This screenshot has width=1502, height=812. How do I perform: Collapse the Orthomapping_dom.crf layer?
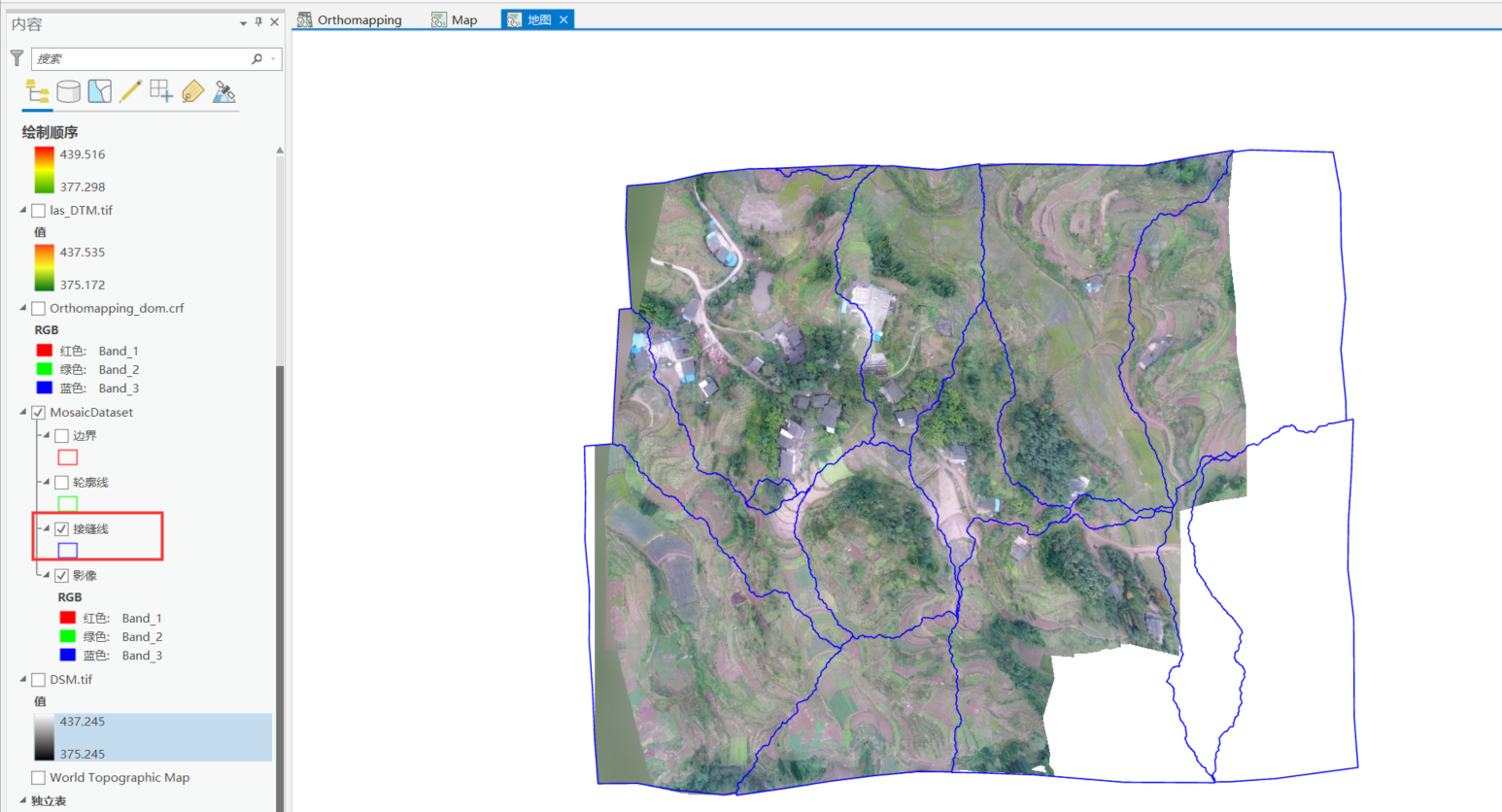(x=23, y=308)
